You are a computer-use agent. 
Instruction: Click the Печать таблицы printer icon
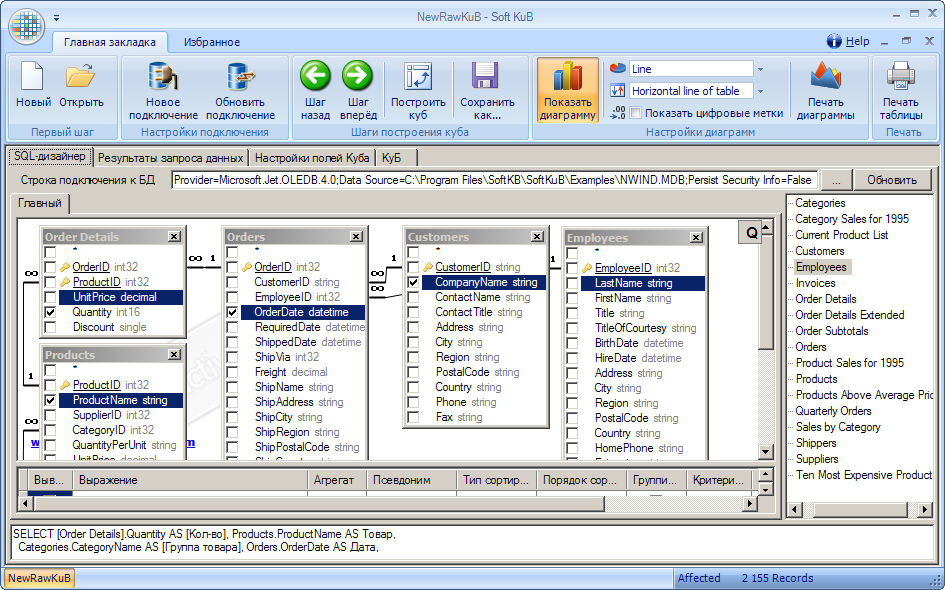click(900, 78)
